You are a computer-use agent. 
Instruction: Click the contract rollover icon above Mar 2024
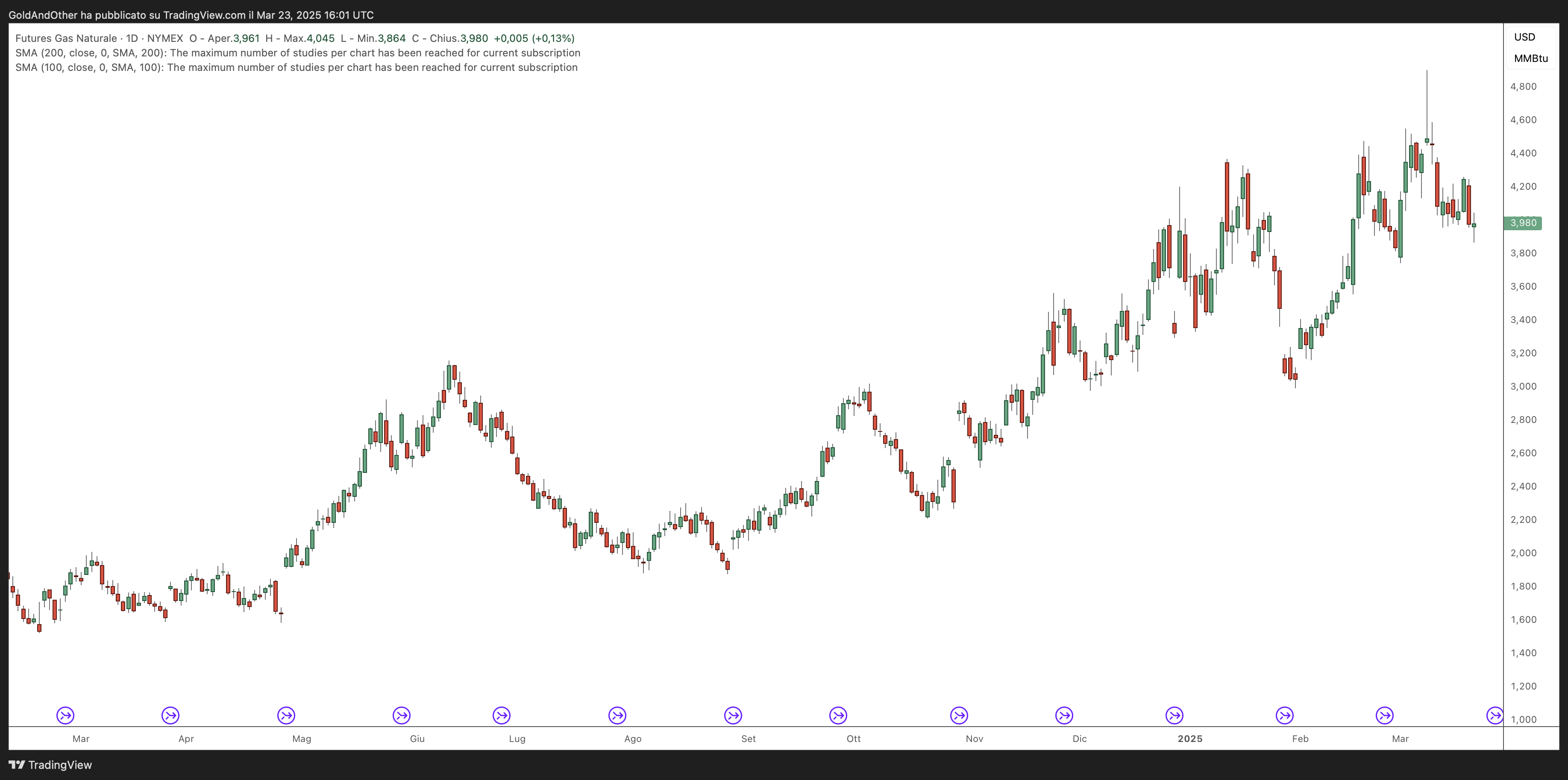click(65, 715)
